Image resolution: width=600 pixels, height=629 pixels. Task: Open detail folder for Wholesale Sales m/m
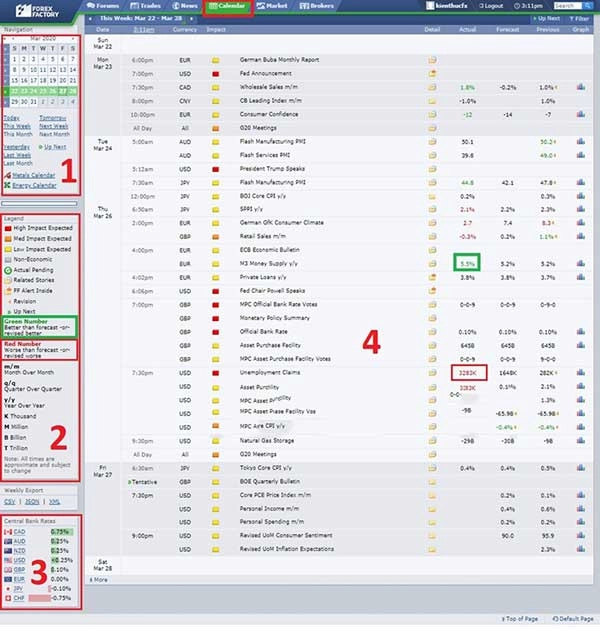pos(432,87)
